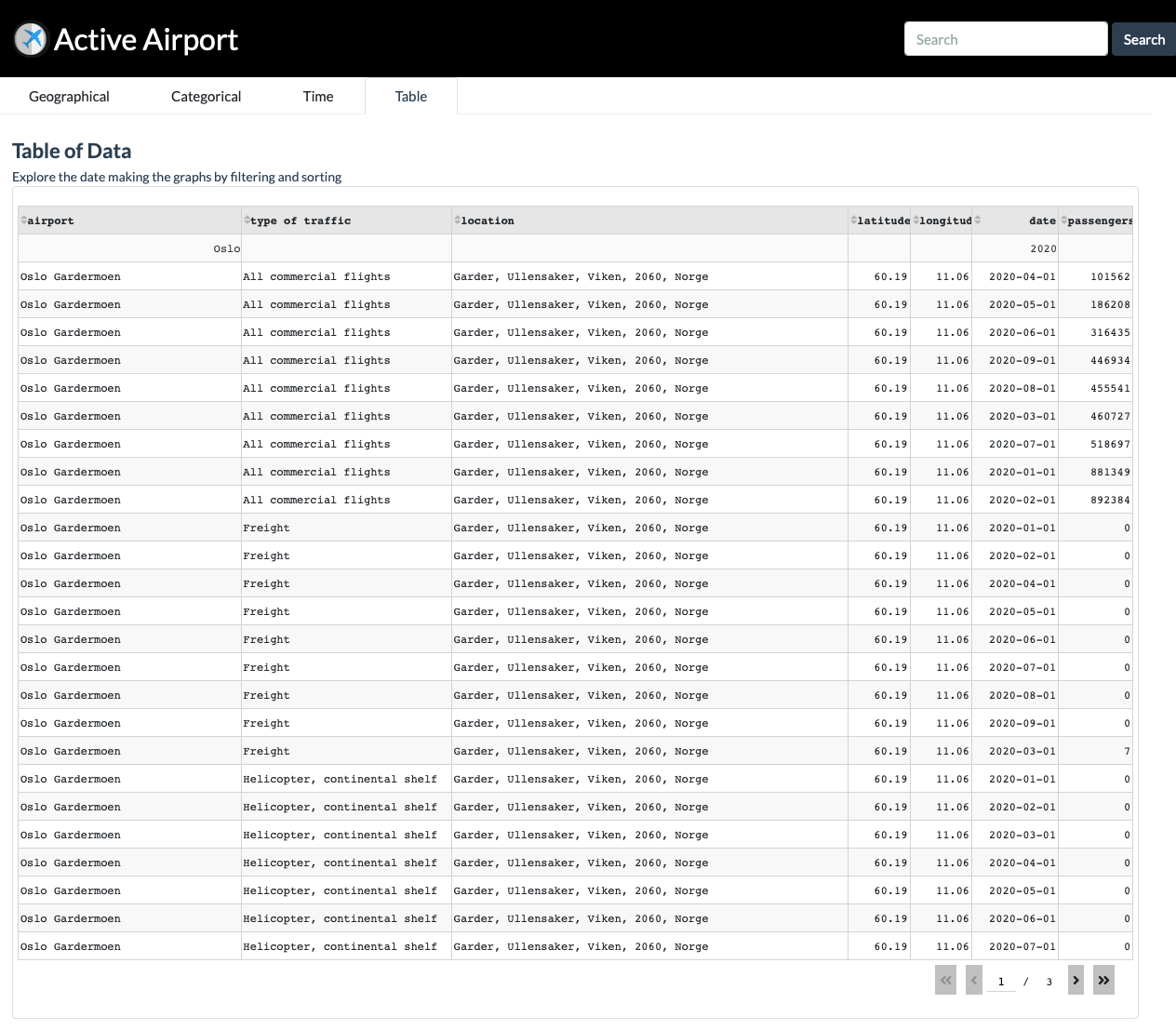Focus the Search input field

tap(1006, 39)
